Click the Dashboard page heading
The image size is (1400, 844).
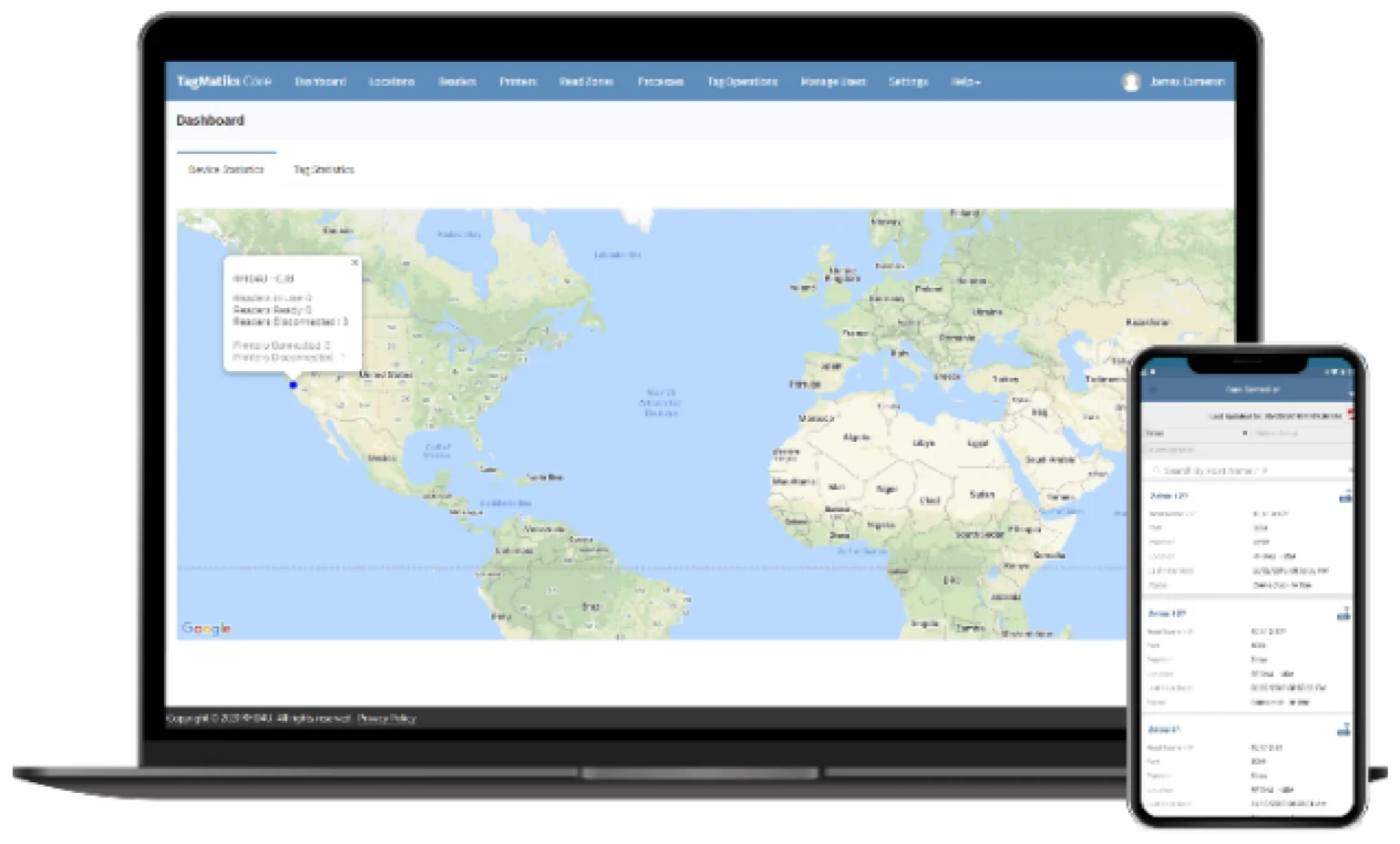[211, 120]
